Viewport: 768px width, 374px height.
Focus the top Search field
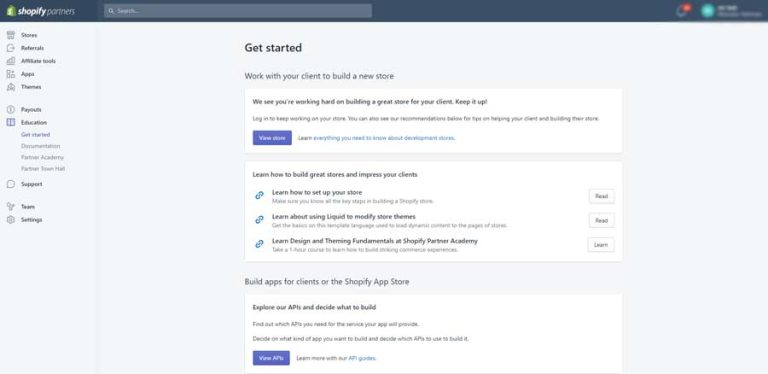click(x=238, y=11)
